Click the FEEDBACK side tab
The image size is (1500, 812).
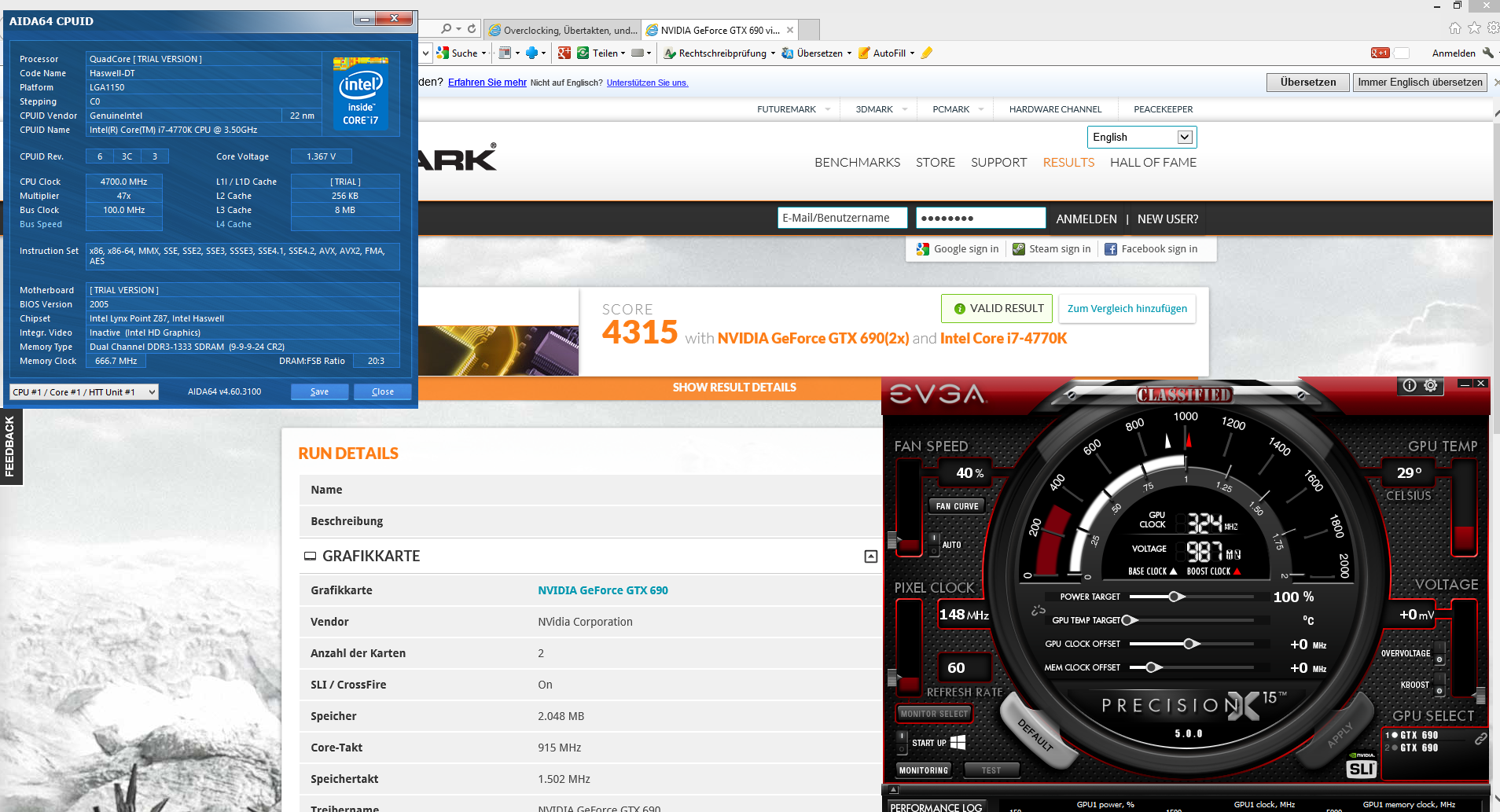(x=10, y=446)
